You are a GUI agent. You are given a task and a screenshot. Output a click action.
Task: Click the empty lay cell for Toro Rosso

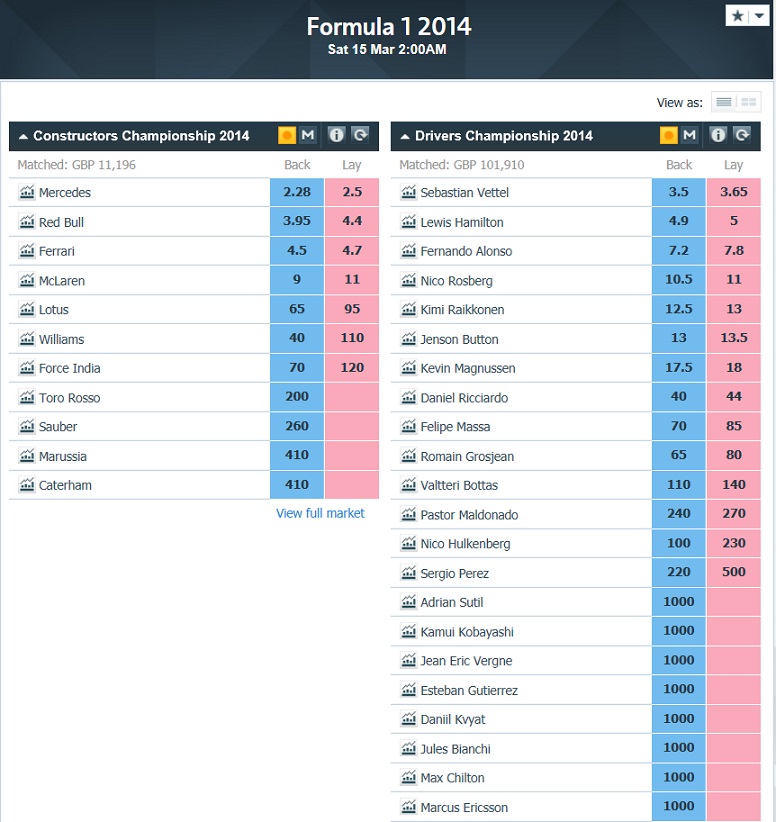[x=352, y=397]
